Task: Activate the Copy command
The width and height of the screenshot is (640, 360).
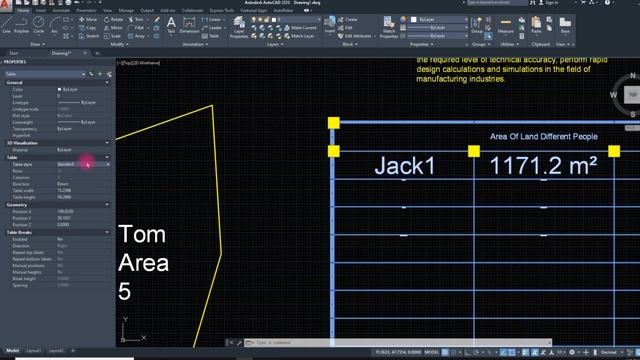Action: pos(87,28)
